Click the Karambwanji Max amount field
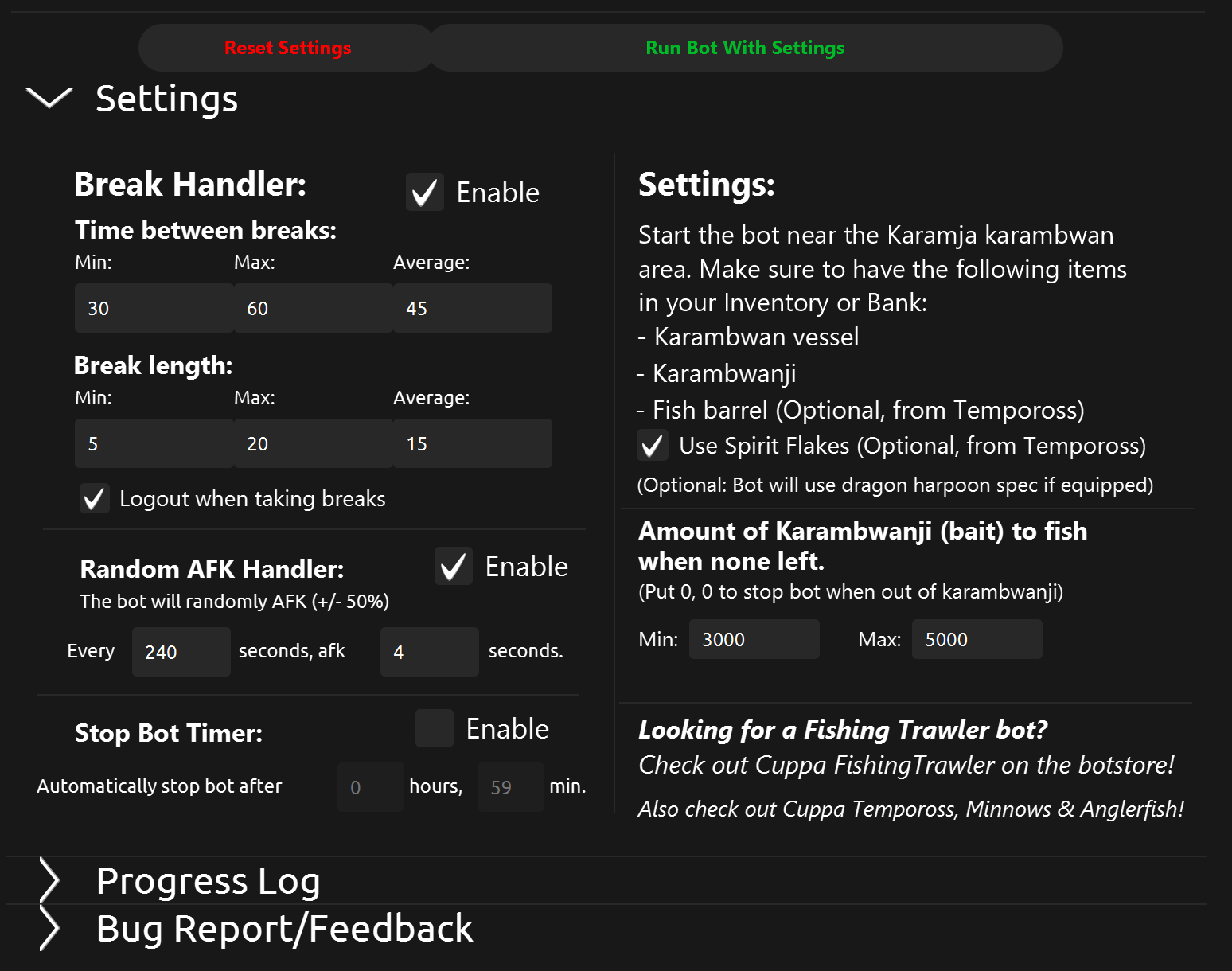The width and height of the screenshot is (1232, 971). [x=977, y=639]
